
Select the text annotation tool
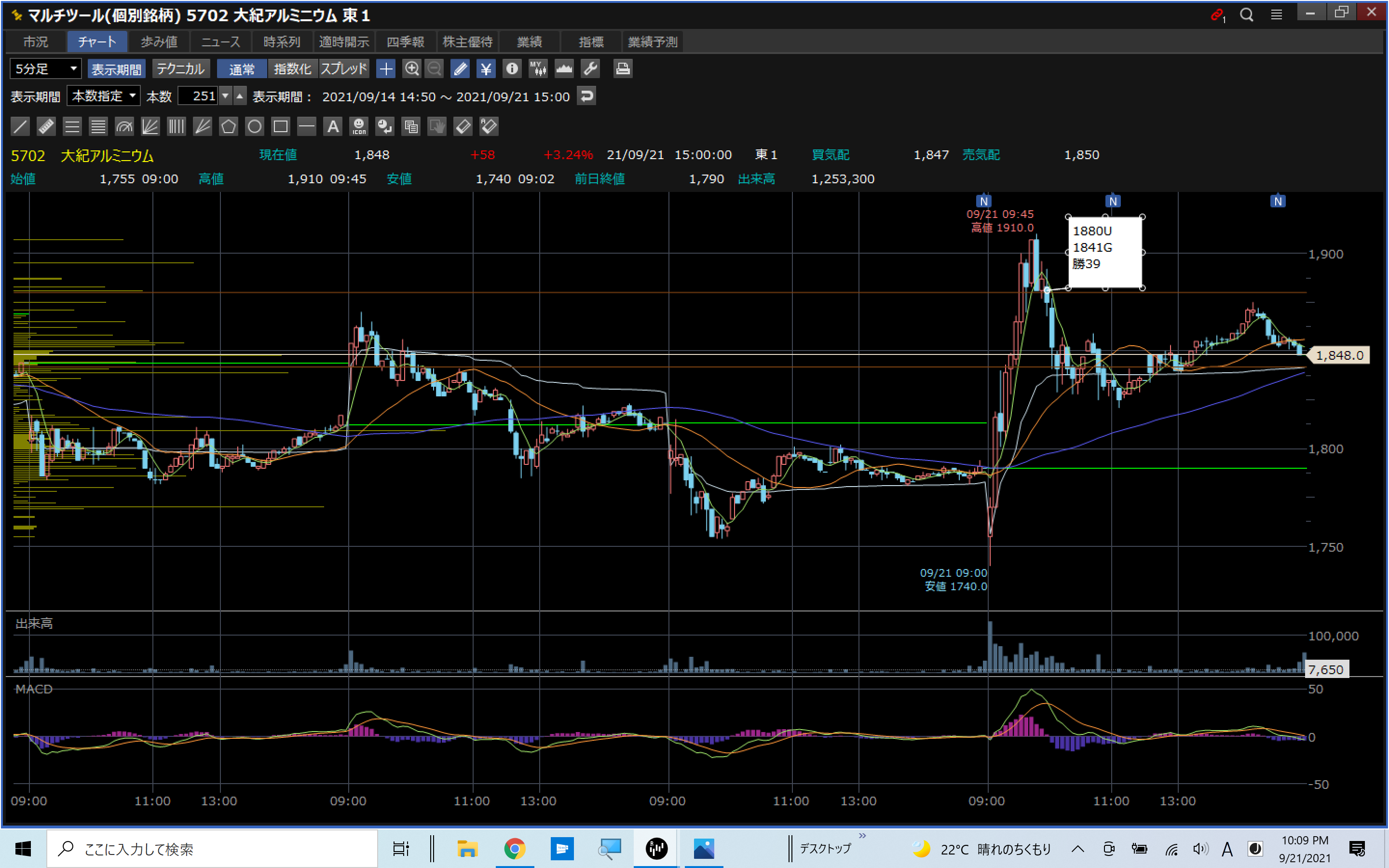pos(333,126)
